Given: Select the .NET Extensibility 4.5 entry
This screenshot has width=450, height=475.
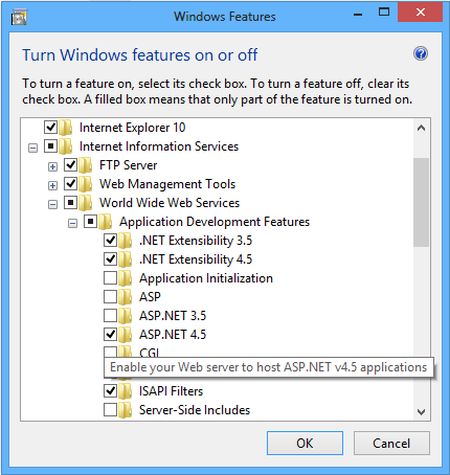Looking at the screenshot, I should (x=196, y=259).
